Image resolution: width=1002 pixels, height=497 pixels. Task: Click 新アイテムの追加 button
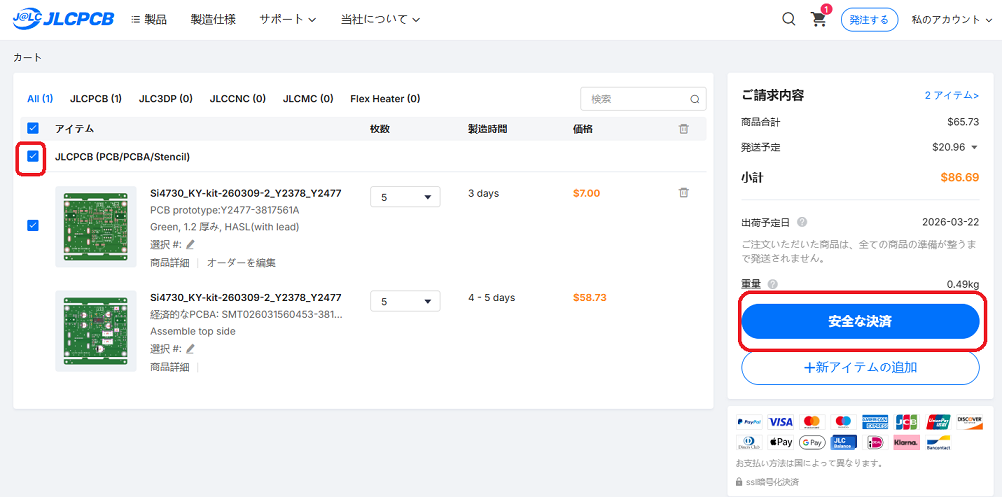859,367
